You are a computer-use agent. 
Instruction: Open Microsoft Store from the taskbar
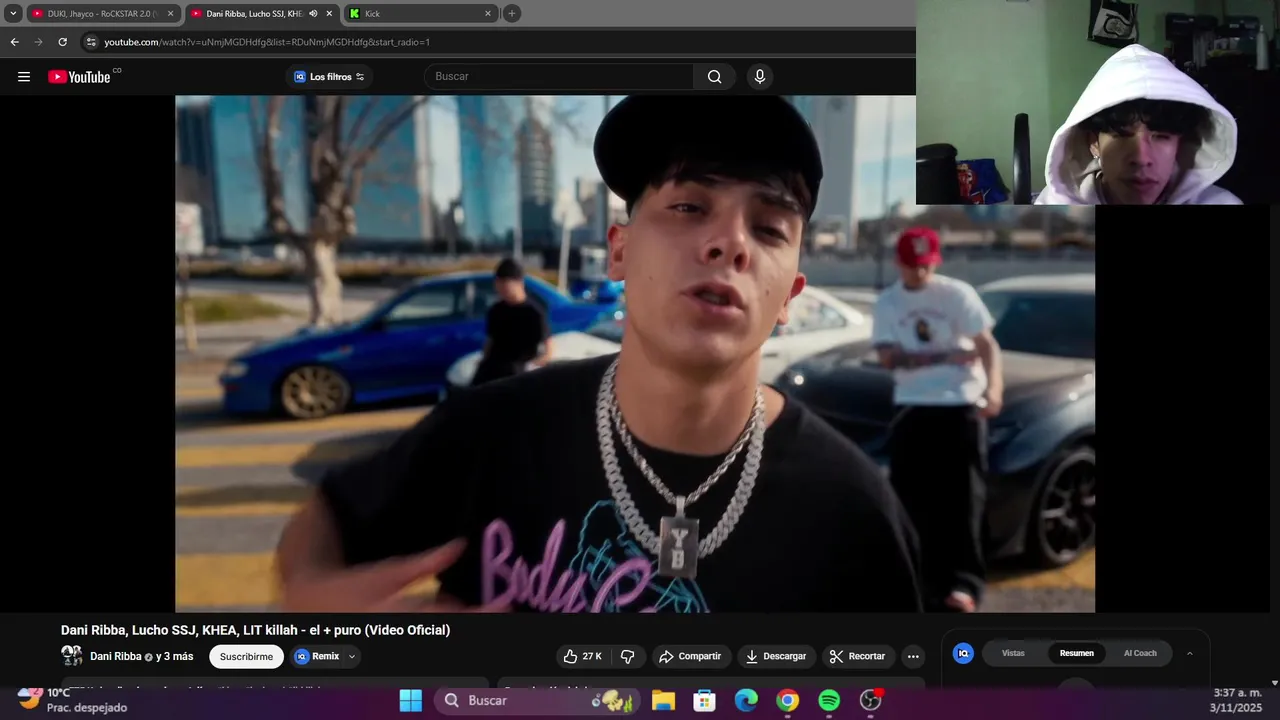[x=705, y=700]
